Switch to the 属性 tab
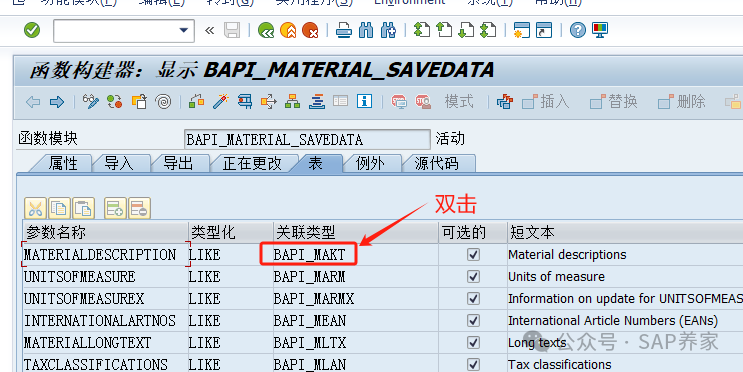This screenshot has width=743, height=372. click(63, 163)
